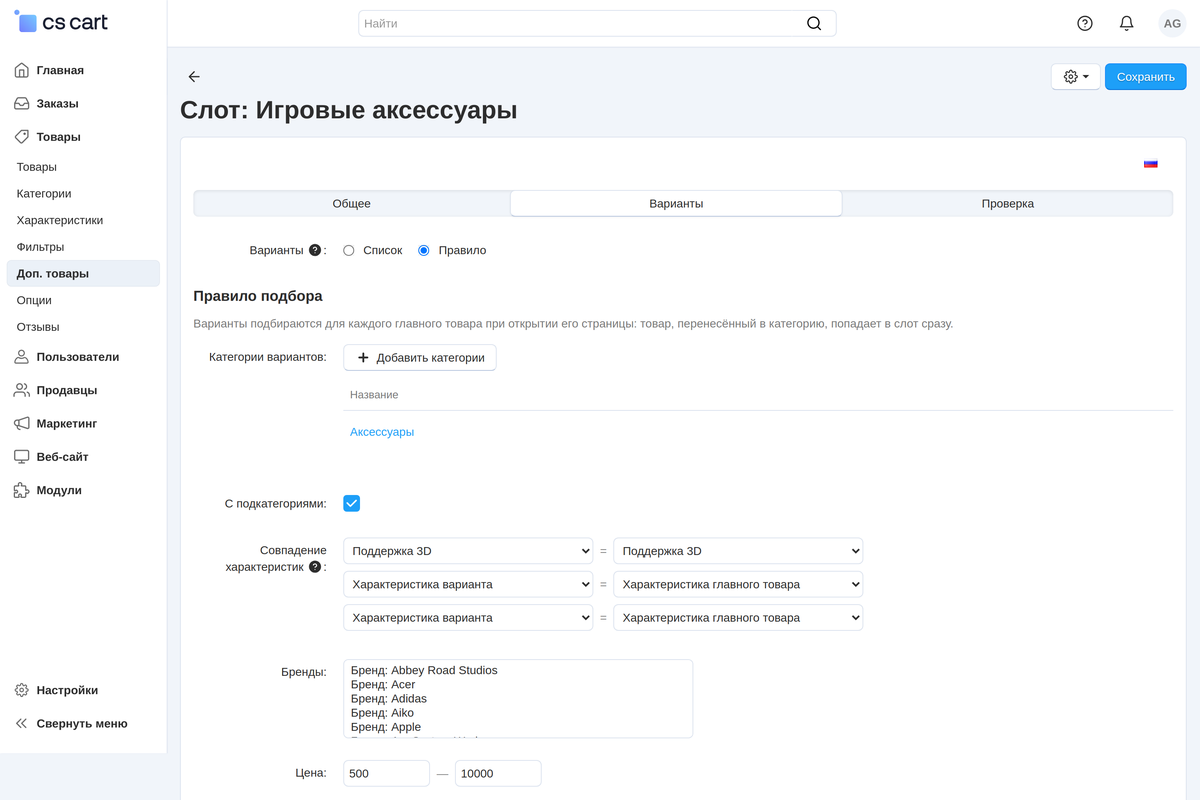
Task: Open the first main product dropdown Поддержка 3D
Action: click(x=738, y=551)
